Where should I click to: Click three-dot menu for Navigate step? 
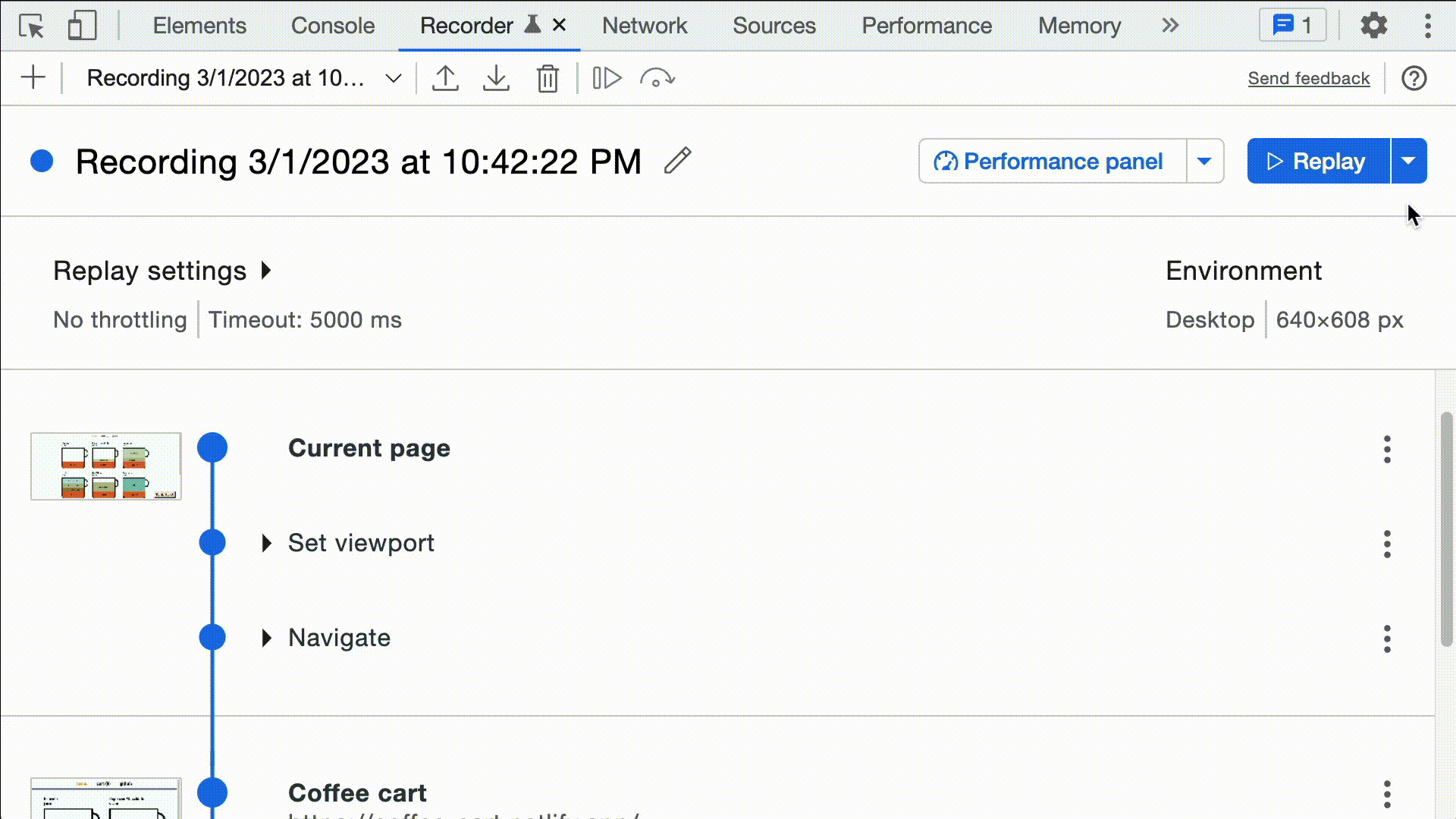tap(1387, 637)
